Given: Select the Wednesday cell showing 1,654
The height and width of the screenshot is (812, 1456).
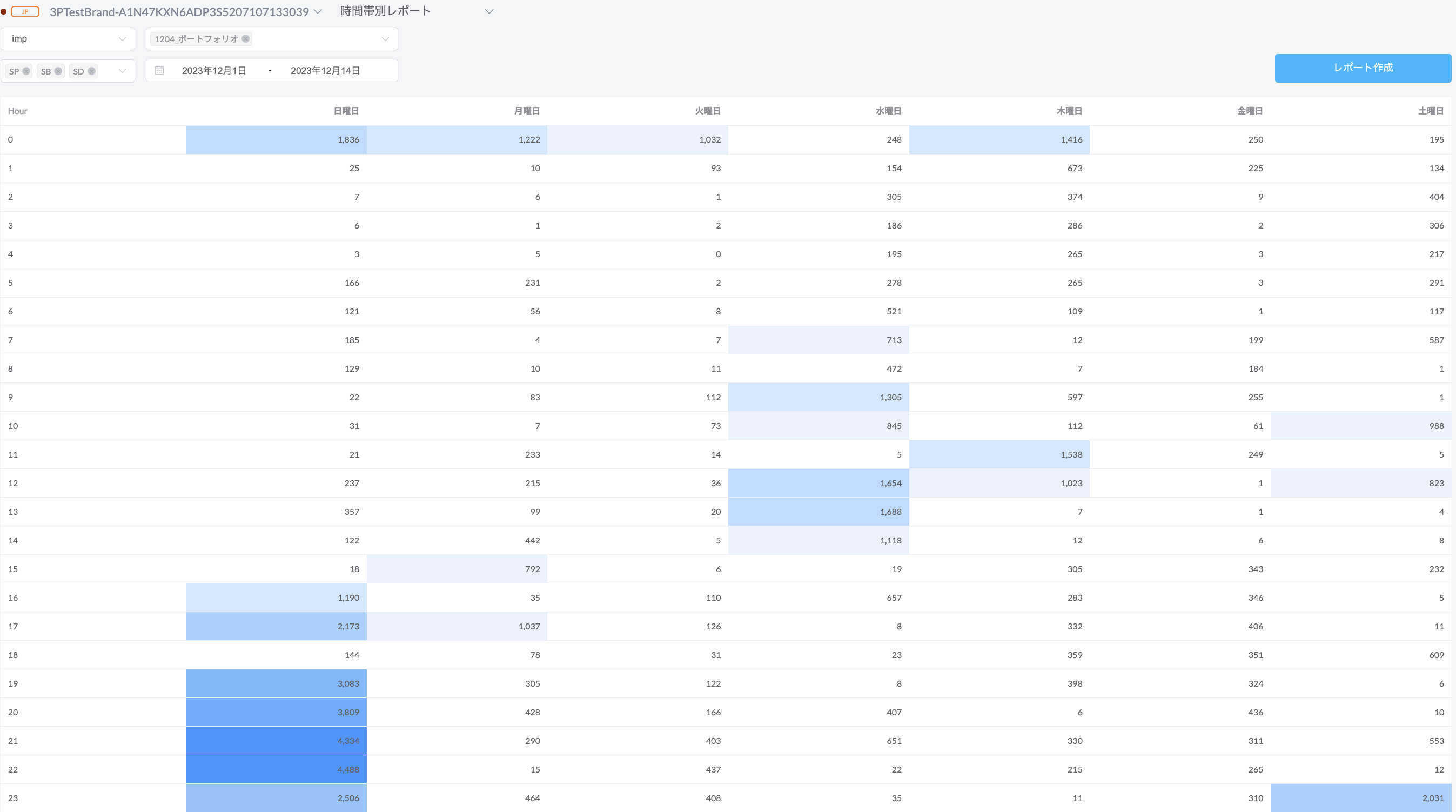Looking at the screenshot, I should point(818,483).
